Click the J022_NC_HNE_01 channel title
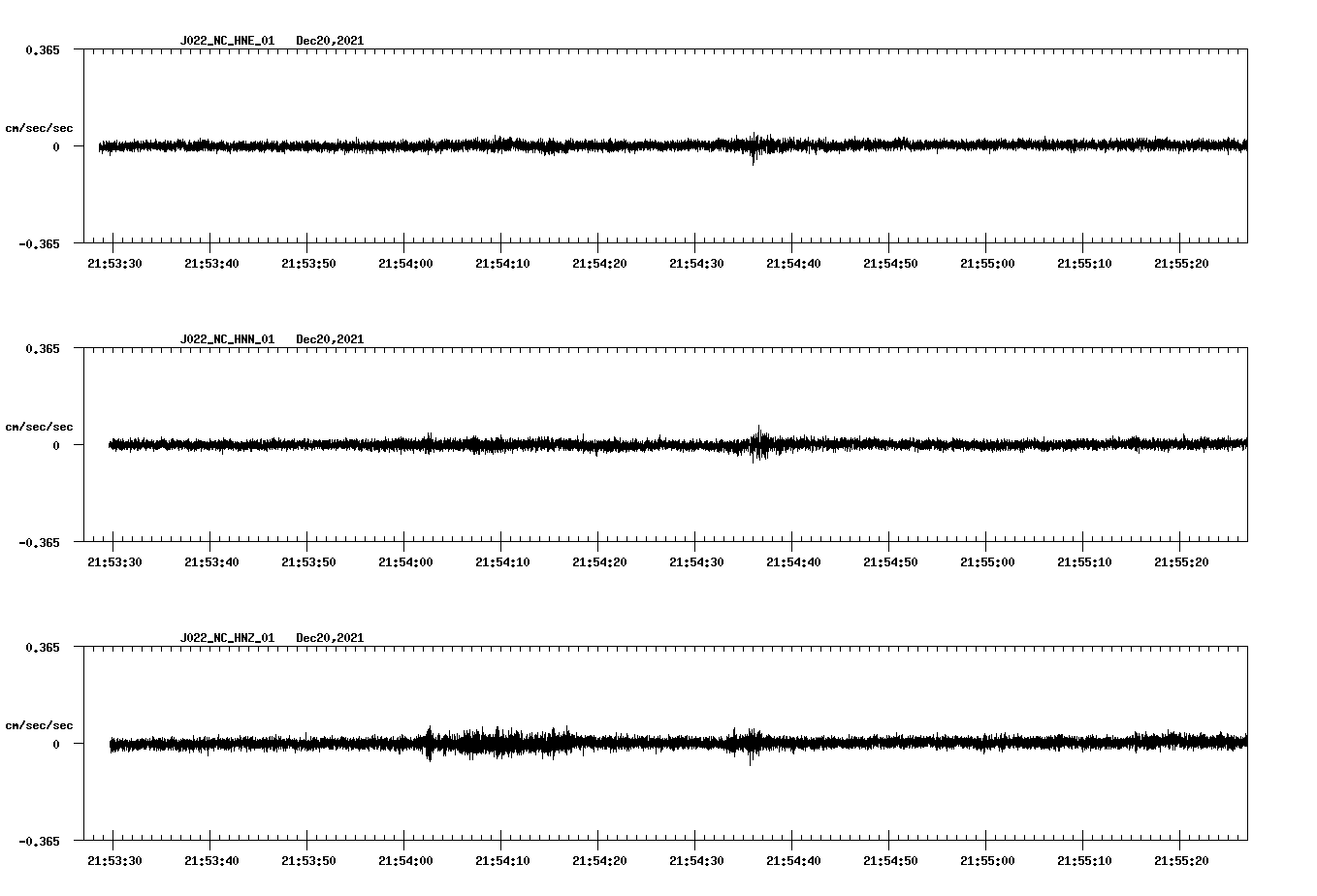The image size is (1317, 896). (227, 41)
